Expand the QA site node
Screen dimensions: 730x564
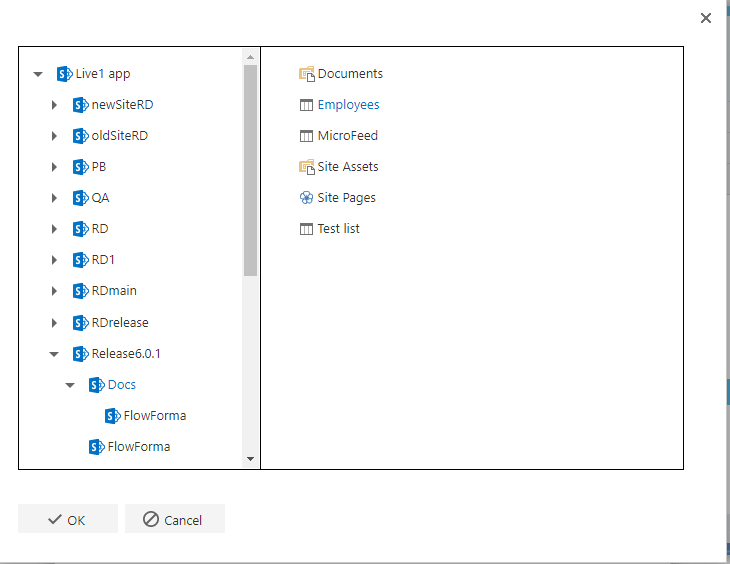point(54,198)
